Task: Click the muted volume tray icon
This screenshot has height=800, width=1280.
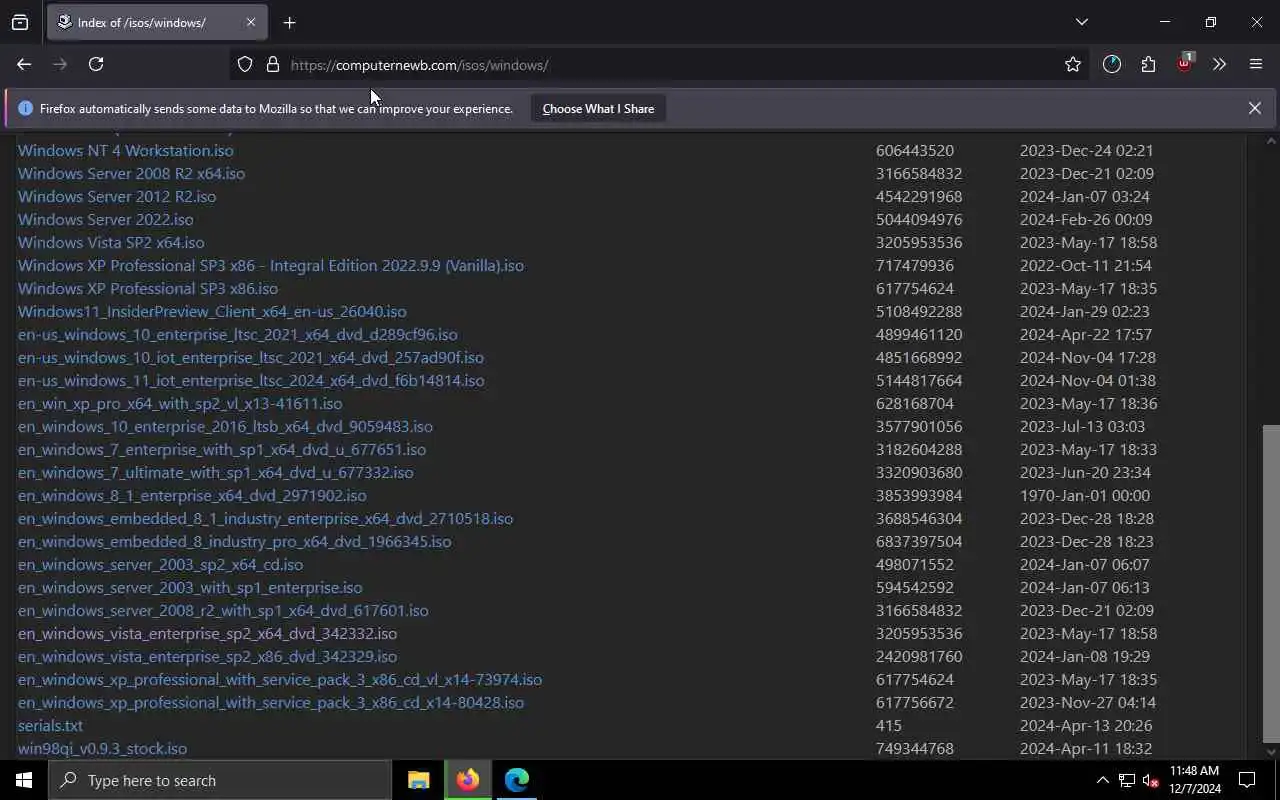Action: 1150,780
